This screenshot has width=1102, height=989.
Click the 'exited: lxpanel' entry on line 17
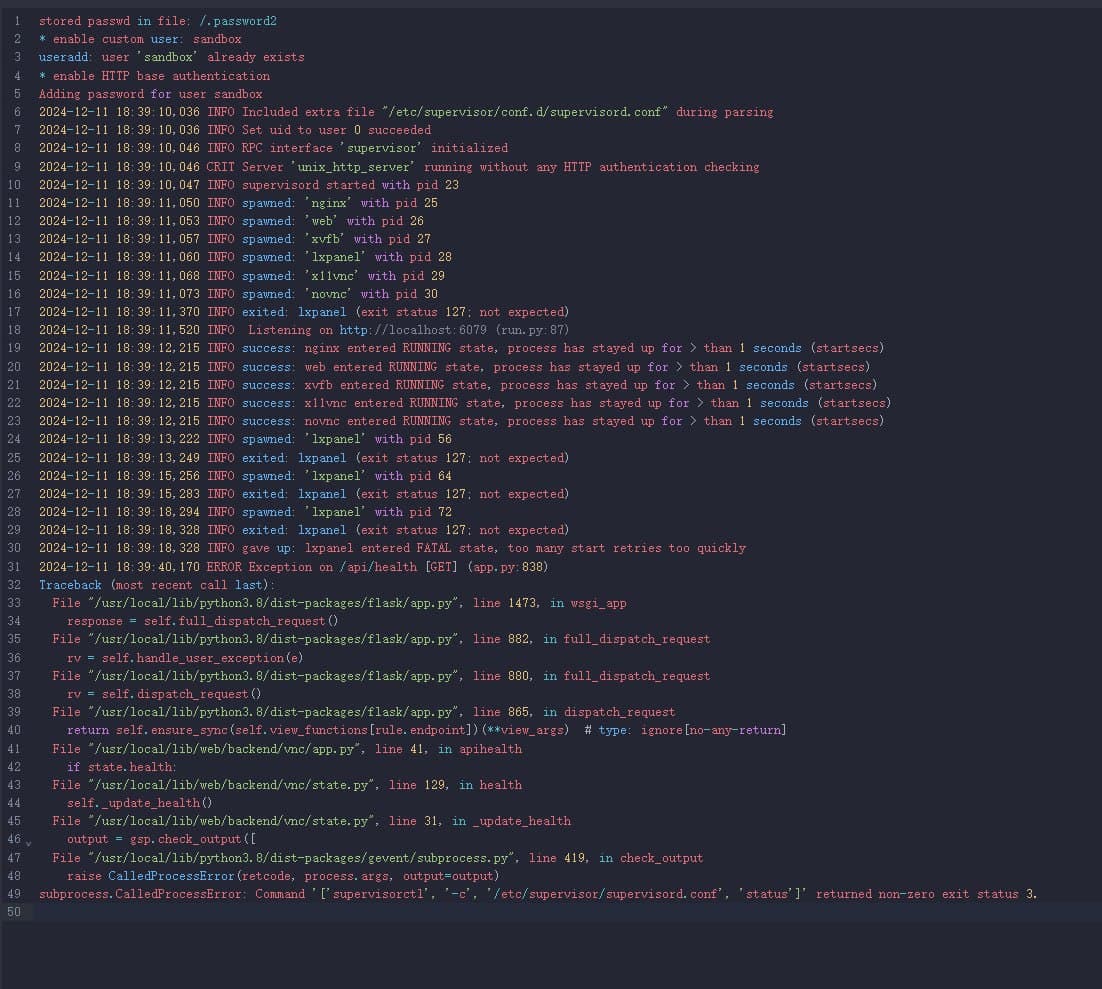[304, 312]
